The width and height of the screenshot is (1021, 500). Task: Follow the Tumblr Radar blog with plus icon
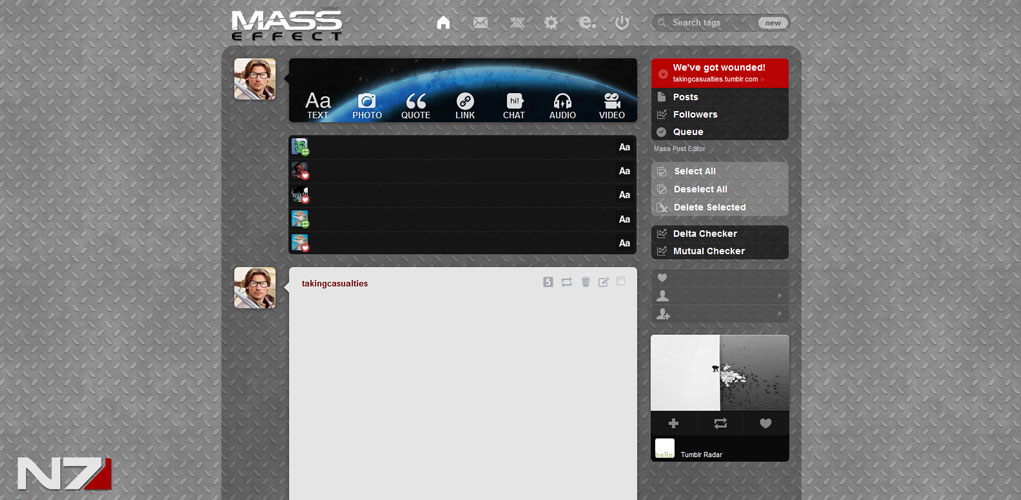tap(673, 423)
